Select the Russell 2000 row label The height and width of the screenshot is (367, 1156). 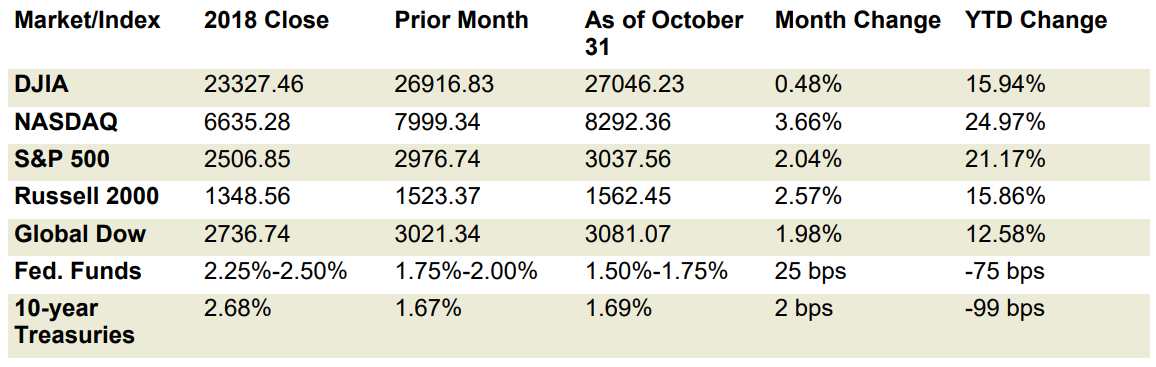click(87, 197)
